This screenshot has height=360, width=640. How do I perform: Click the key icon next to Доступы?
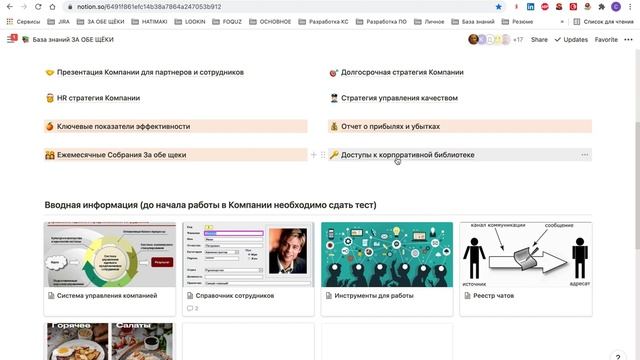tap(334, 155)
